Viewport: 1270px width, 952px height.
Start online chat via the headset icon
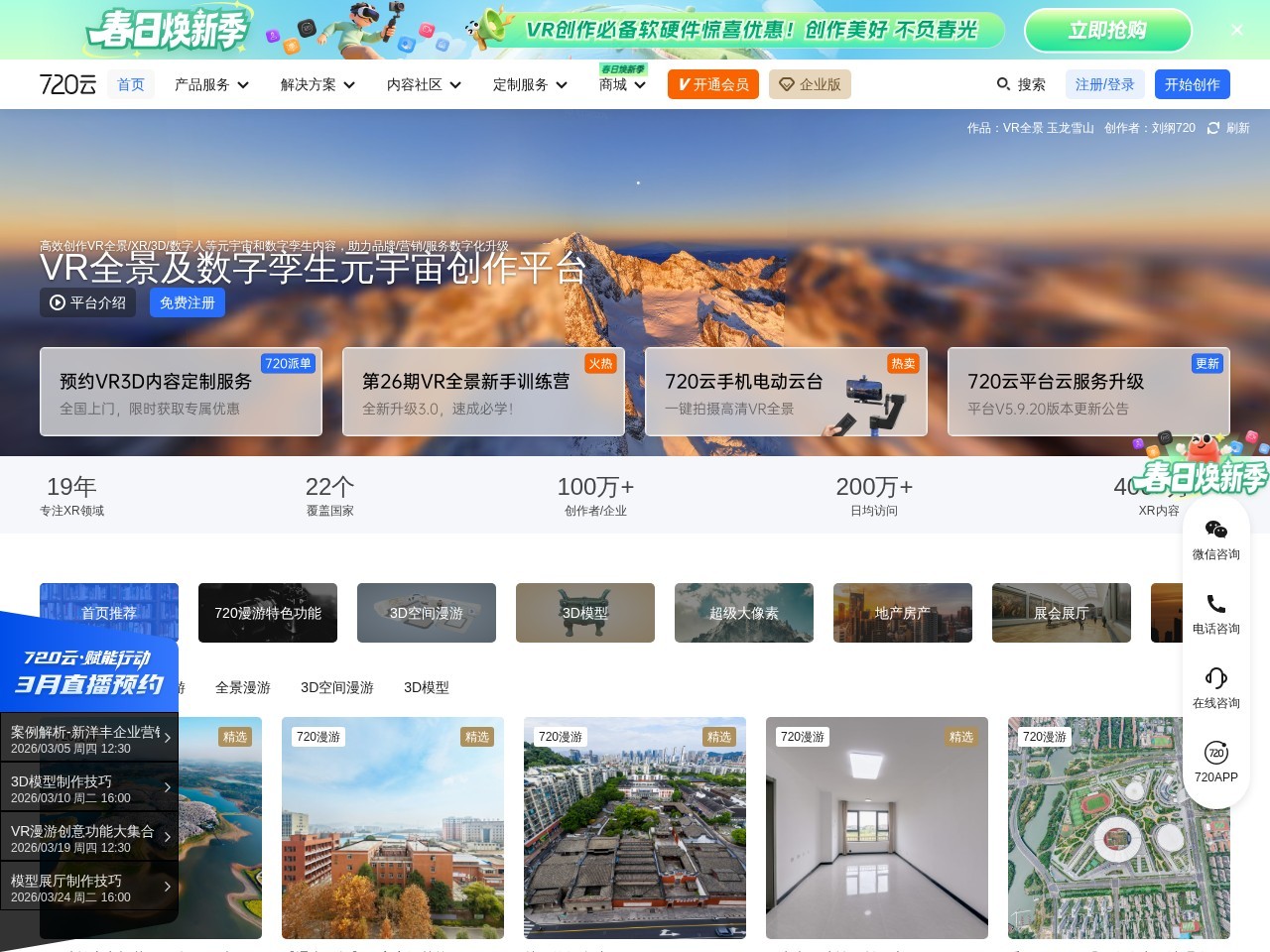(1215, 678)
